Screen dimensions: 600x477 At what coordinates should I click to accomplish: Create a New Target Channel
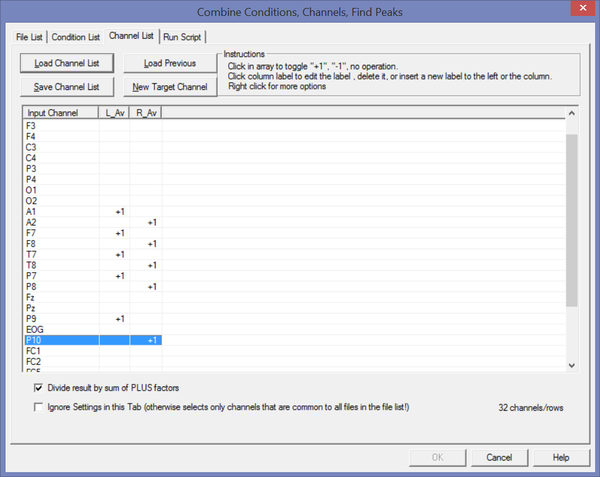click(170, 87)
